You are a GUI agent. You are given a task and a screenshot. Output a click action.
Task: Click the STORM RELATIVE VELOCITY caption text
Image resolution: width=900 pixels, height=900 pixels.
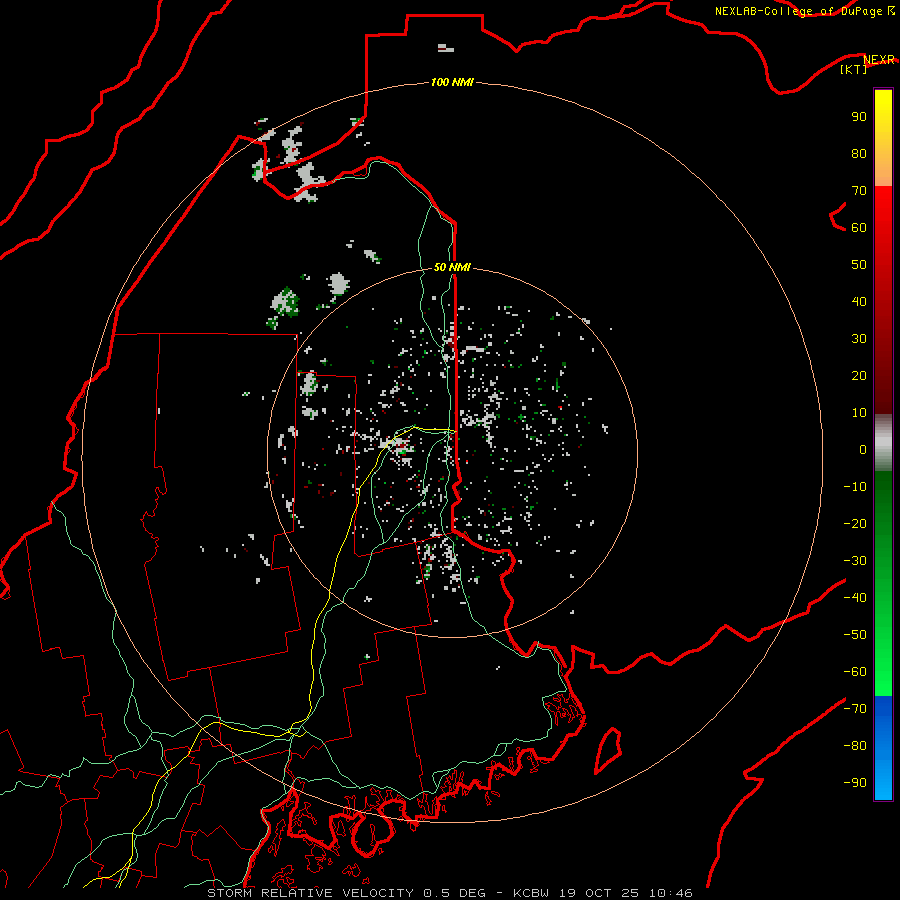tap(310, 893)
